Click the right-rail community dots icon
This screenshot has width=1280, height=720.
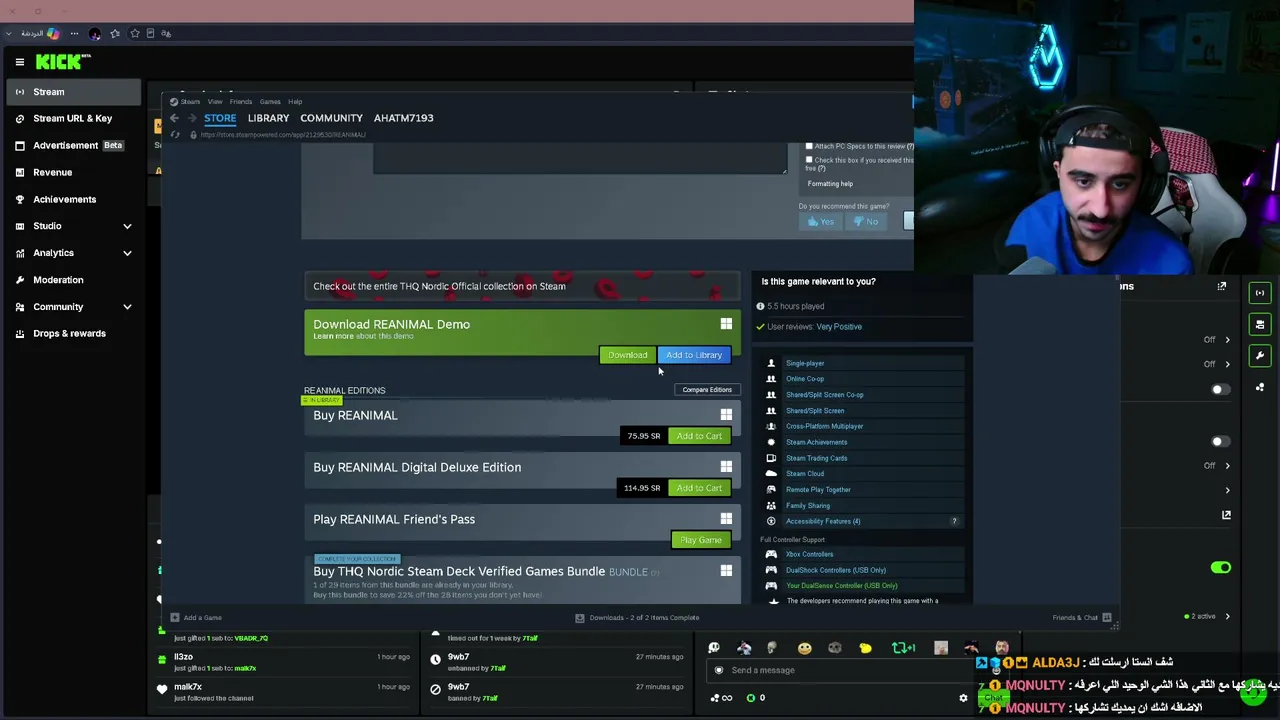tap(1260, 387)
